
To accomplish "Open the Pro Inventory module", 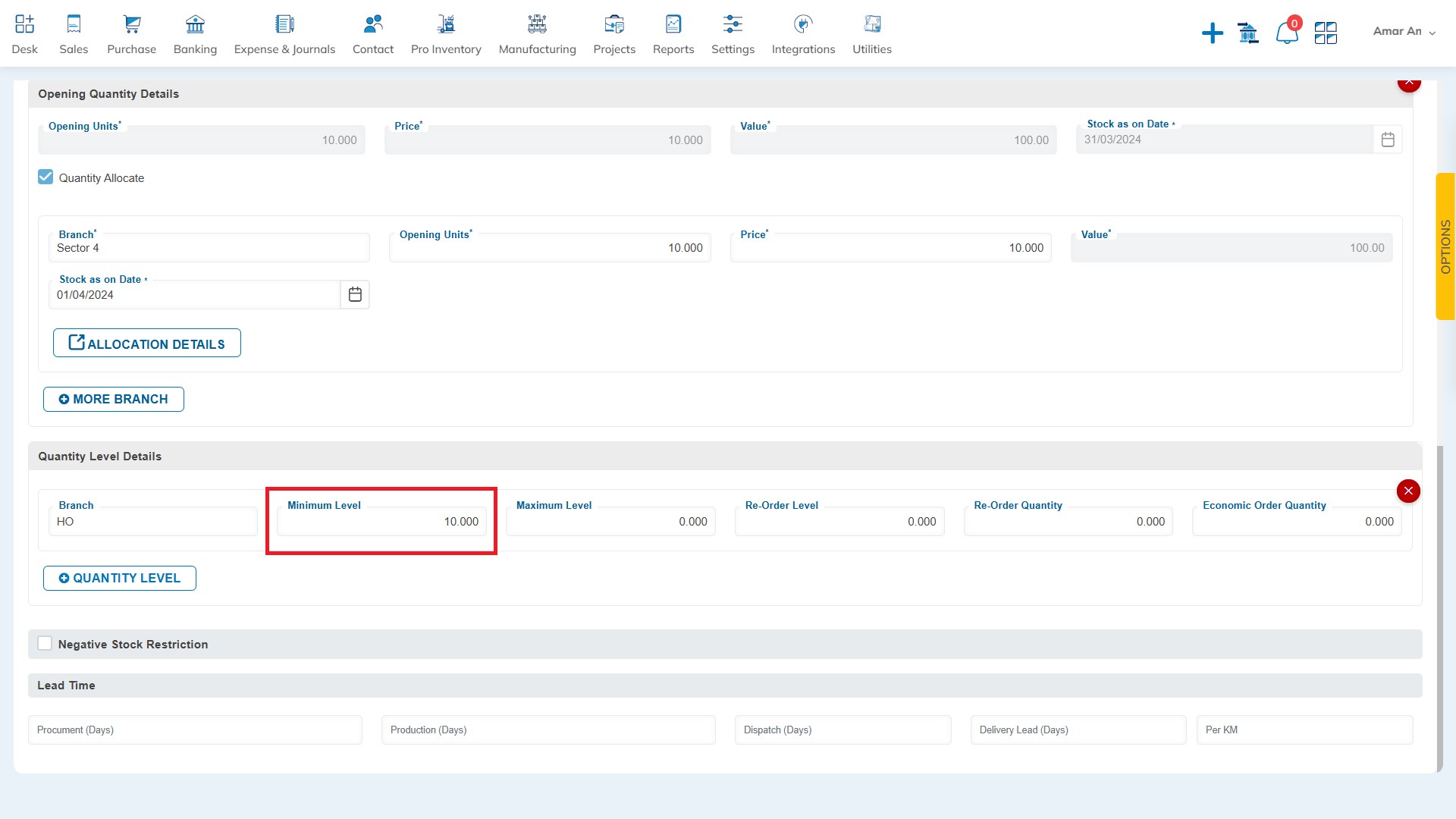I will pos(446,33).
